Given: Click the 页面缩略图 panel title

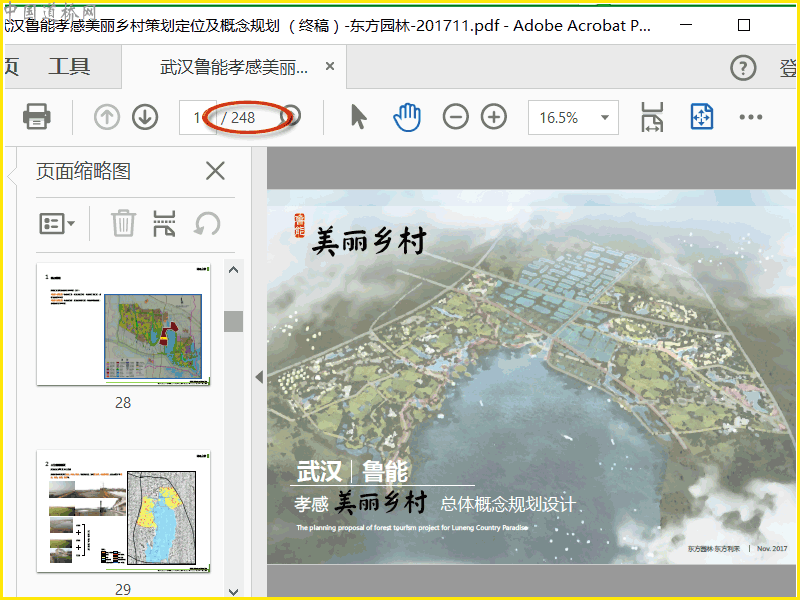Looking at the screenshot, I should pyautogui.click(x=83, y=171).
